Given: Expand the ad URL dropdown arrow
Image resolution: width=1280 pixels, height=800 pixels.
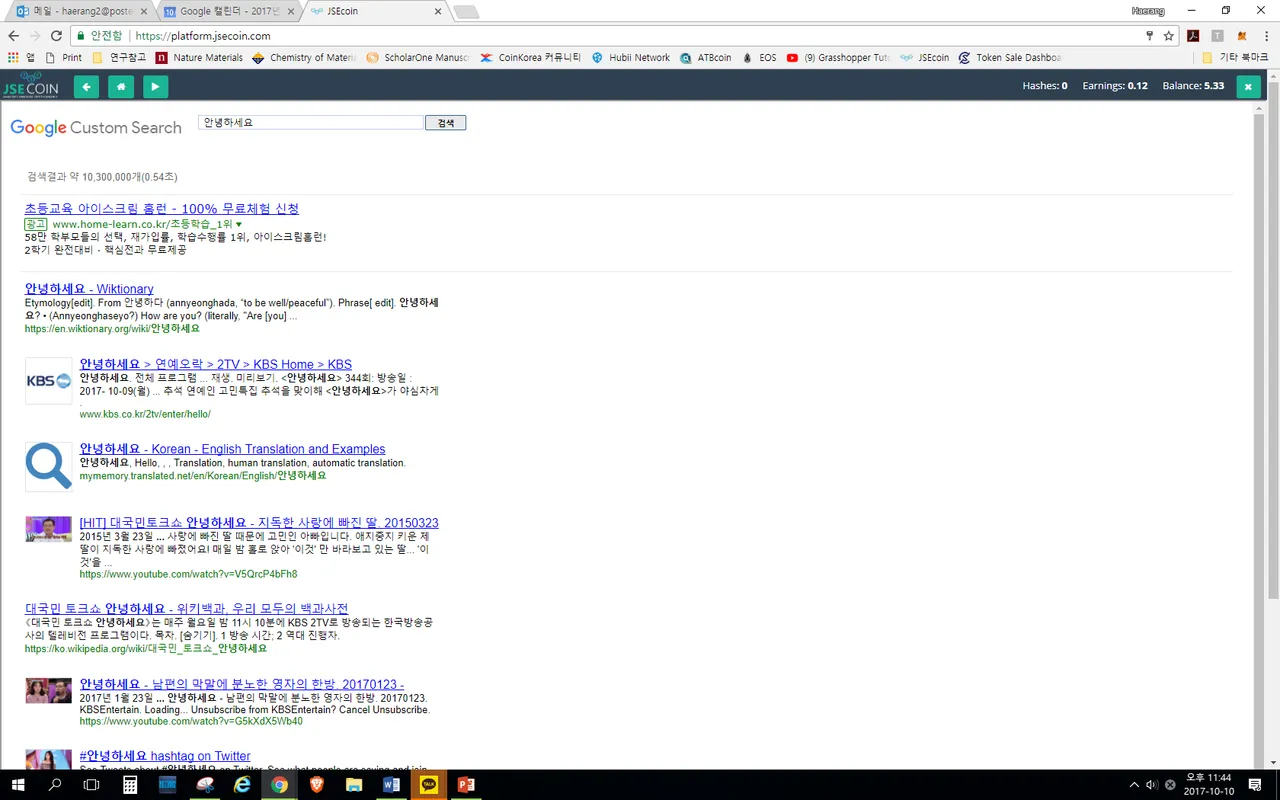Looking at the screenshot, I should point(239,224).
